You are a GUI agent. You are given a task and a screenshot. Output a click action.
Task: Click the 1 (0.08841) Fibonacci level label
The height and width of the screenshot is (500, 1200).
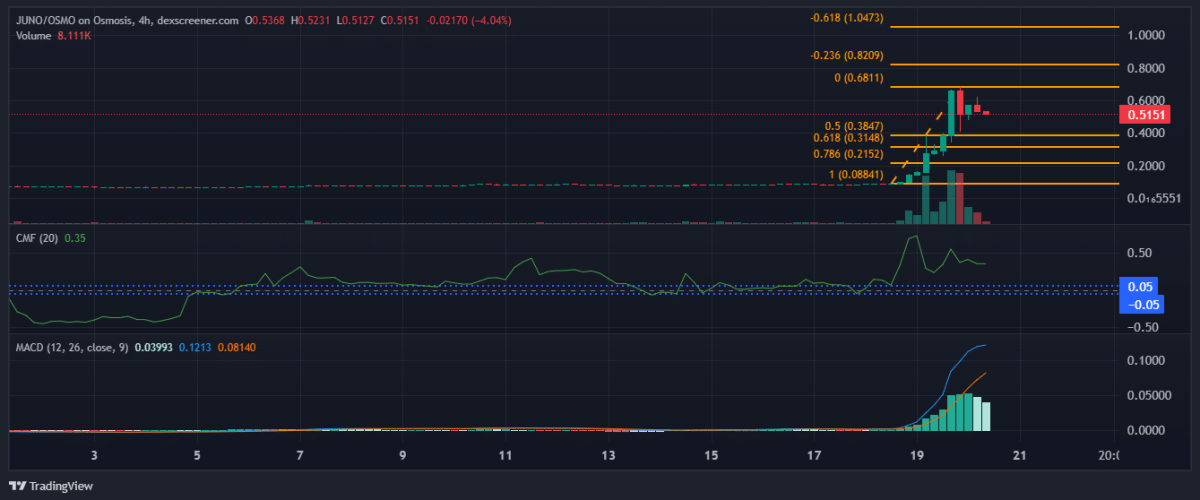856,175
